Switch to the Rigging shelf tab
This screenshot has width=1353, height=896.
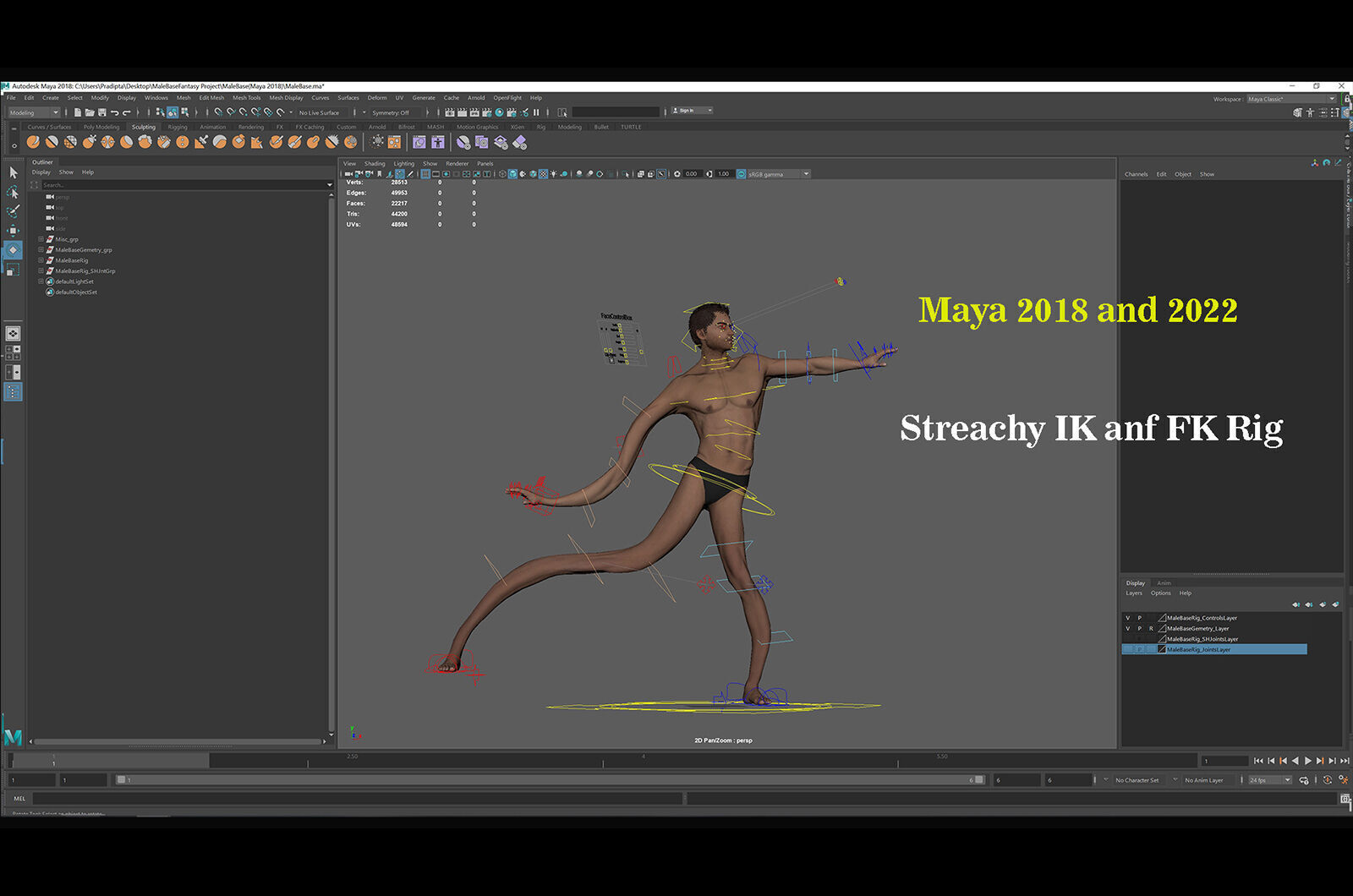[178, 127]
